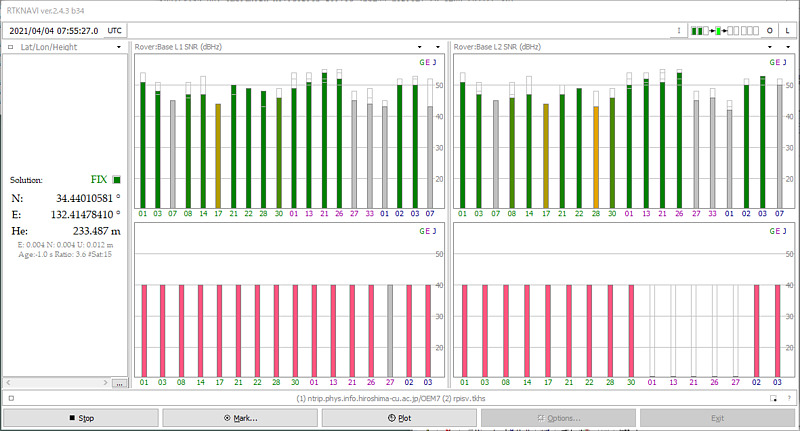Click the yellow bar for satellite 17 in L1 chart
The height and width of the screenshot is (431, 800).
[218, 156]
